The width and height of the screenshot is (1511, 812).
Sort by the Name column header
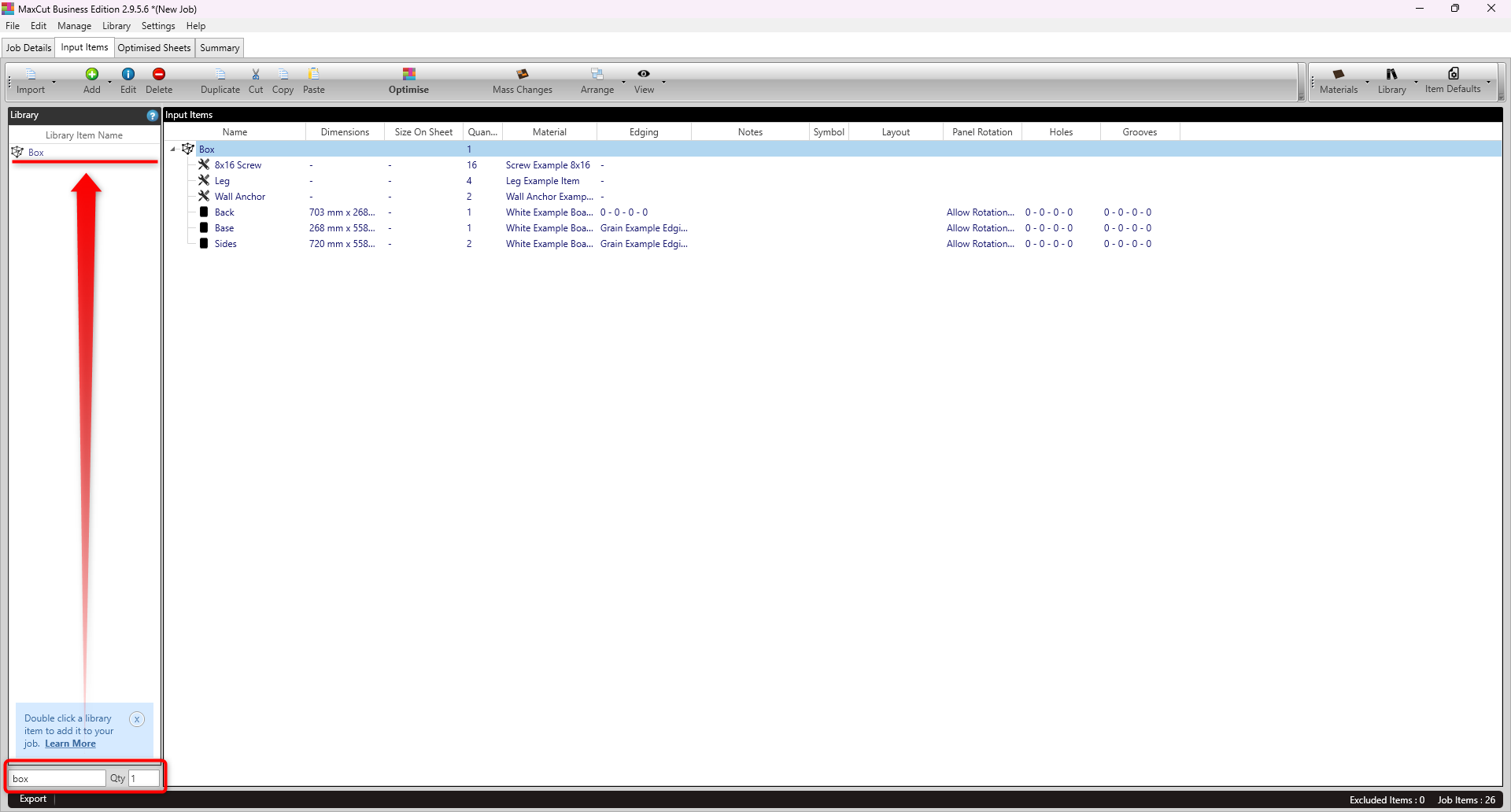click(x=235, y=132)
